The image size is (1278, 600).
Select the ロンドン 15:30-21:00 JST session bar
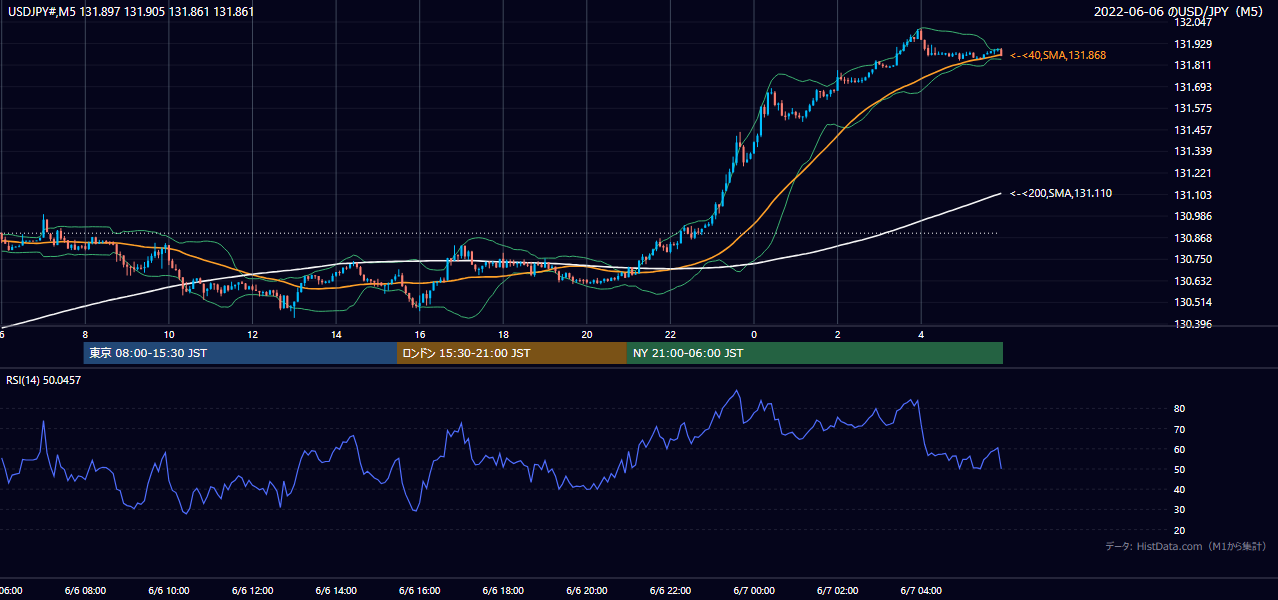512,353
